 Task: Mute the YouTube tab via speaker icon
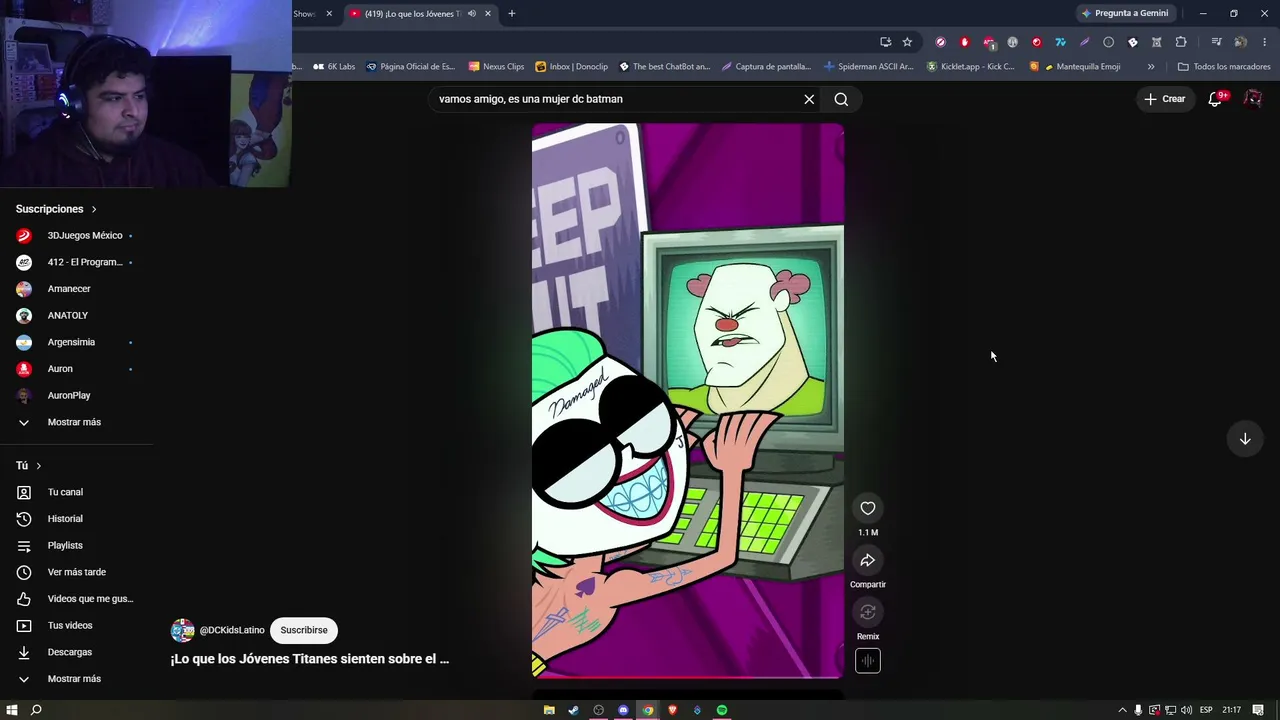[x=472, y=13]
